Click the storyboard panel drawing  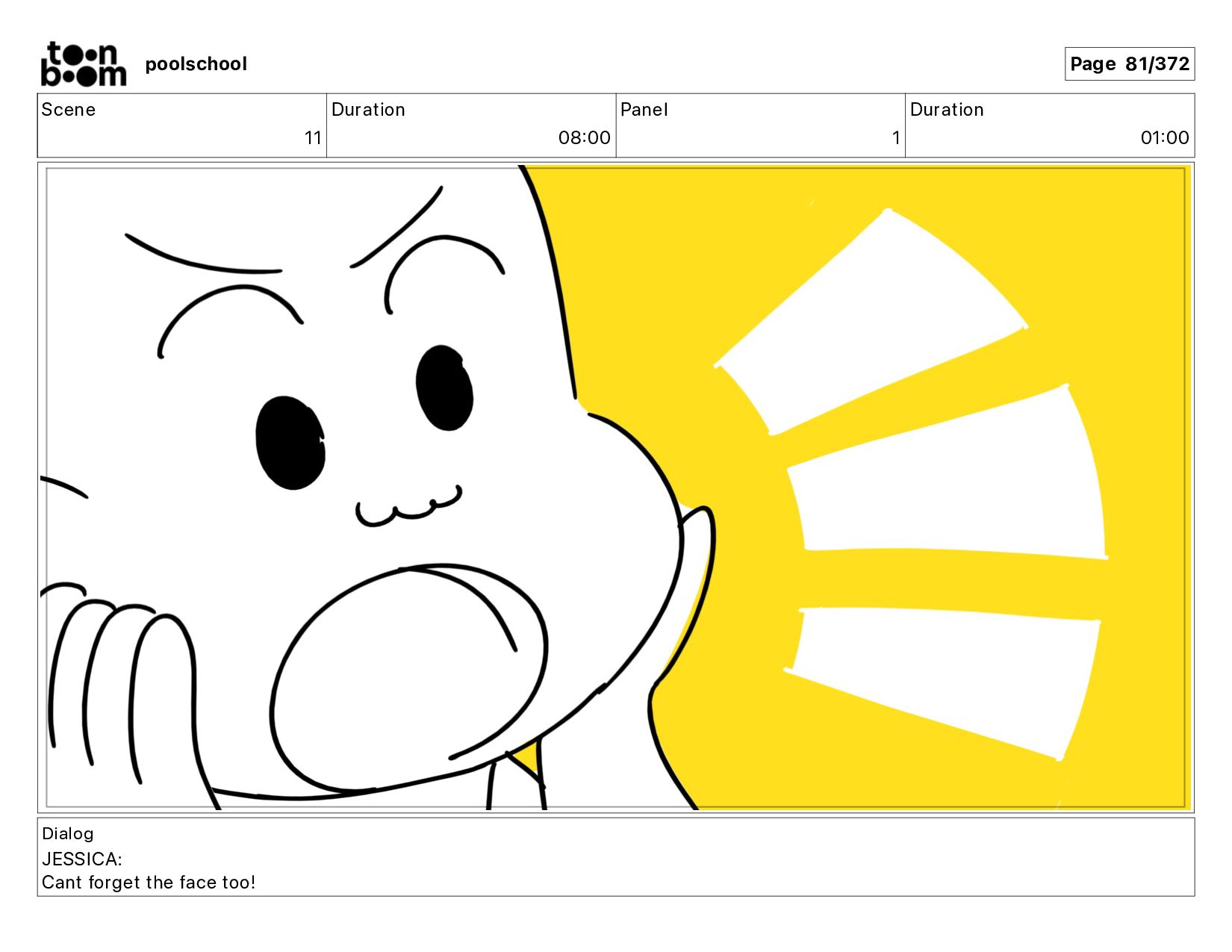tap(616, 488)
